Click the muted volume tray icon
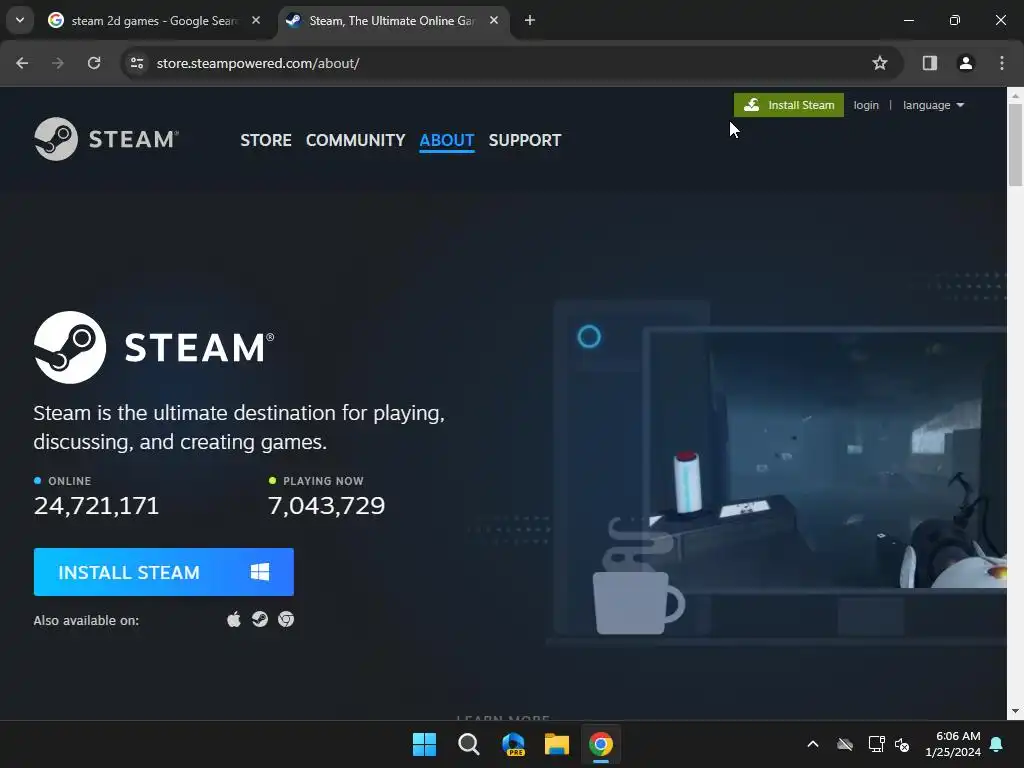 (x=902, y=744)
